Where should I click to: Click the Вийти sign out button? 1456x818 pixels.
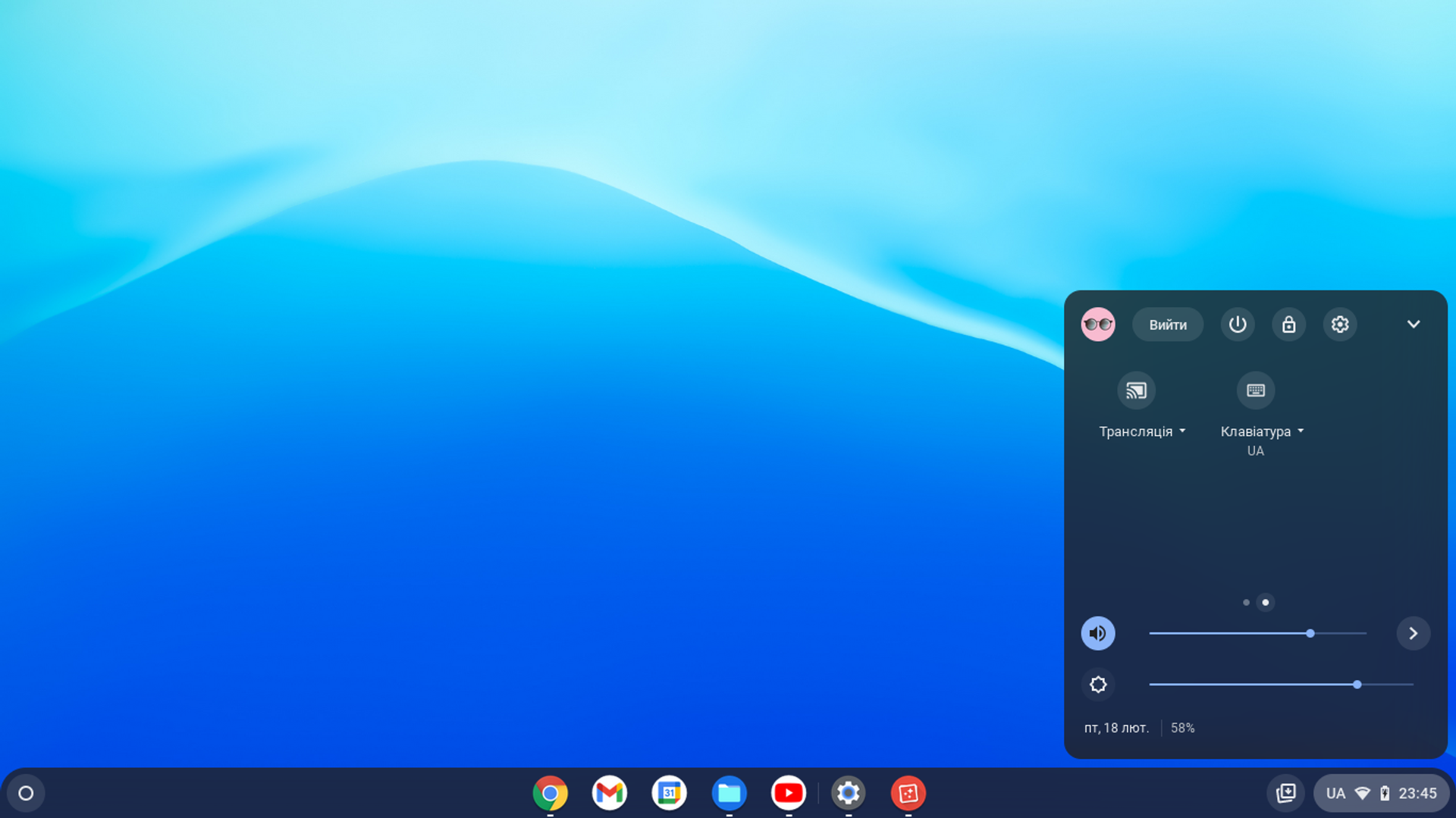(1168, 324)
